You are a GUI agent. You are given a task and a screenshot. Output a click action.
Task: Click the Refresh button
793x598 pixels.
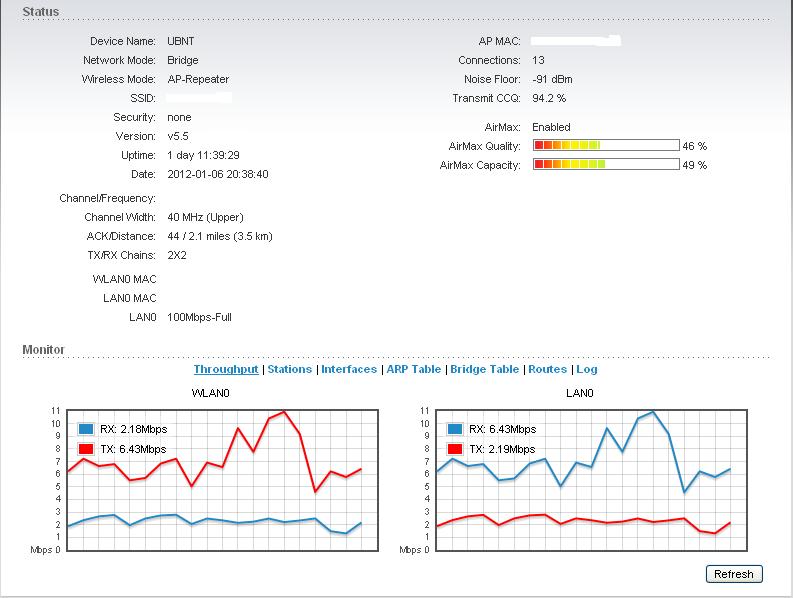point(733,574)
